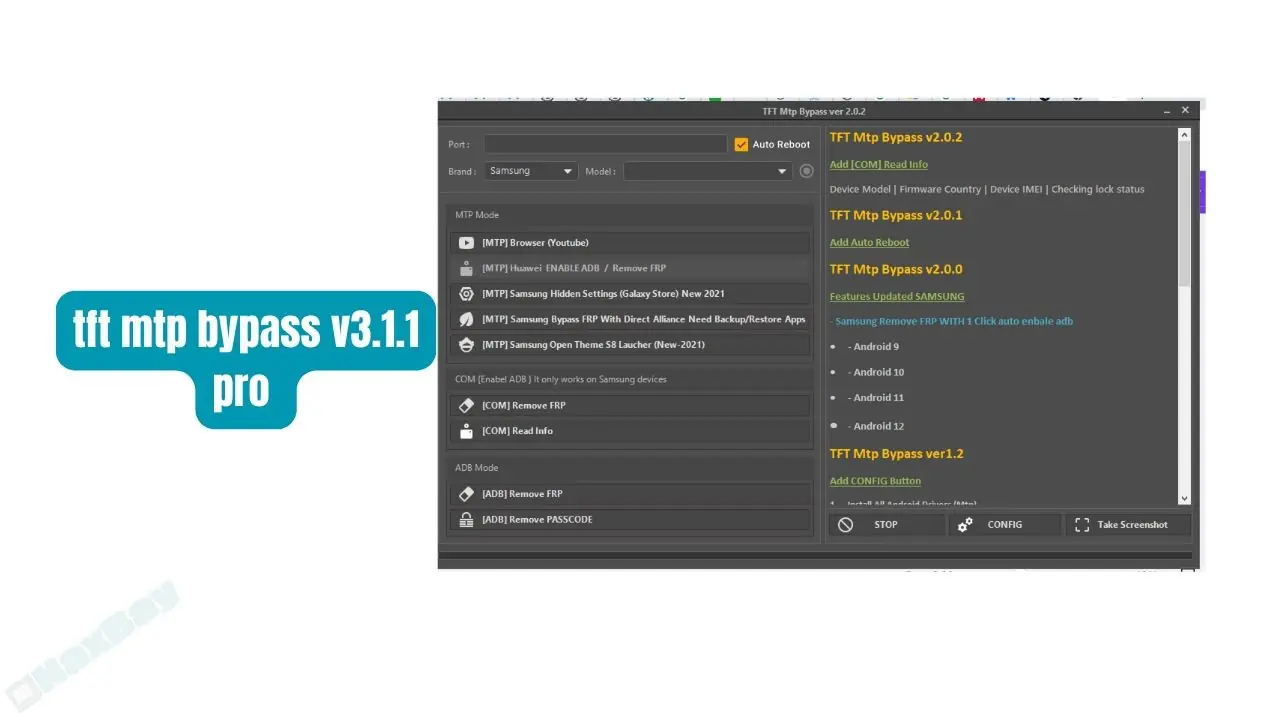Image resolution: width=1280 pixels, height=720 pixels.
Task: Uncheck the Auto Reboot checkbox
Action: point(741,145)
